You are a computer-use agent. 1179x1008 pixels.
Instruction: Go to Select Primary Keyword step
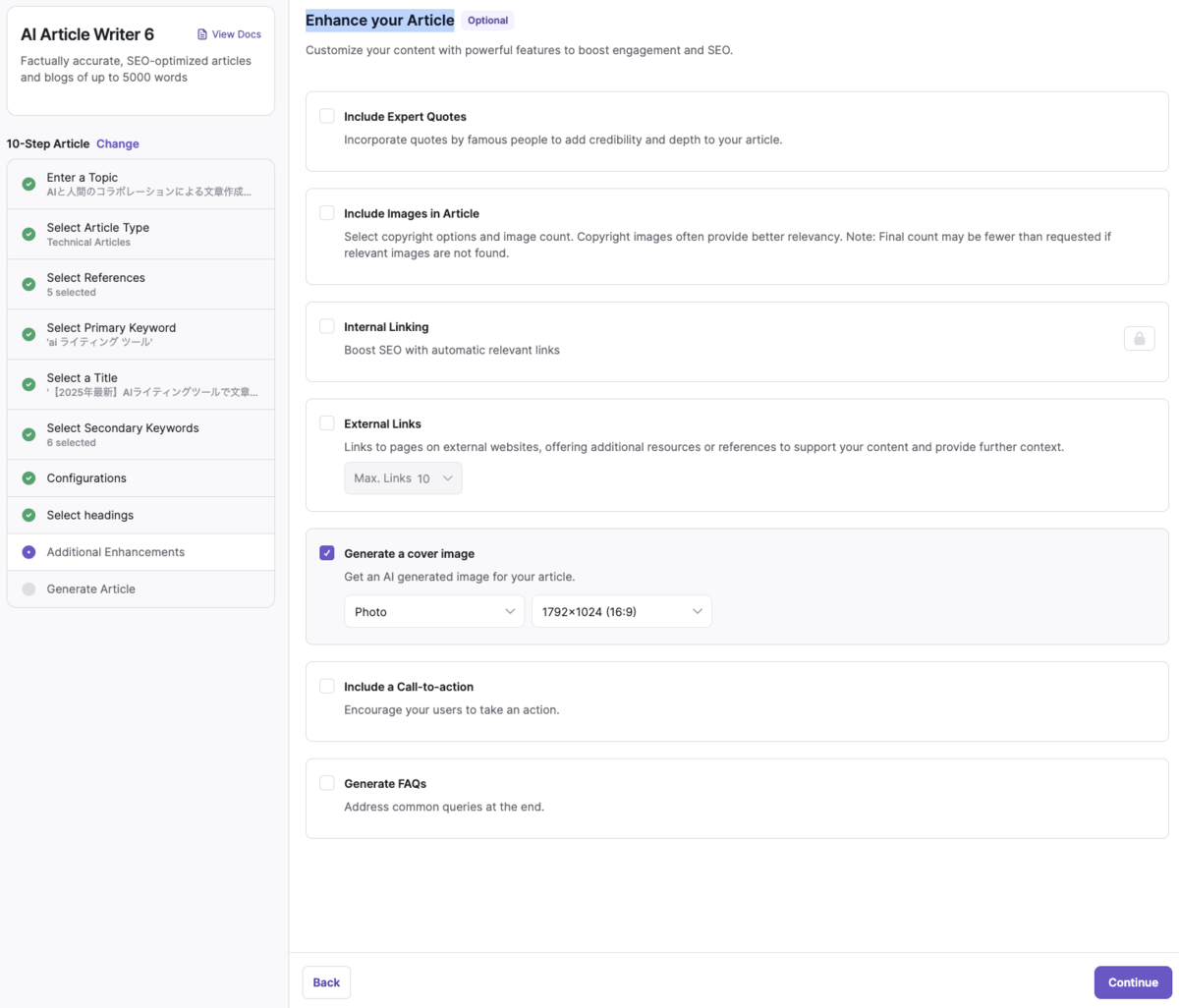point(140,334)
